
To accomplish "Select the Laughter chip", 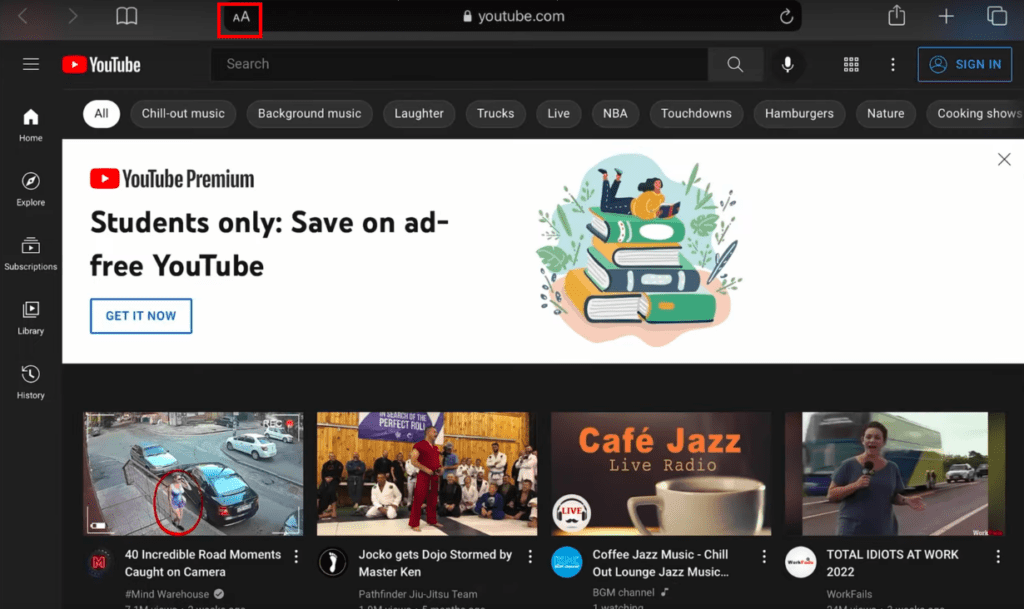I will (419, 114).
